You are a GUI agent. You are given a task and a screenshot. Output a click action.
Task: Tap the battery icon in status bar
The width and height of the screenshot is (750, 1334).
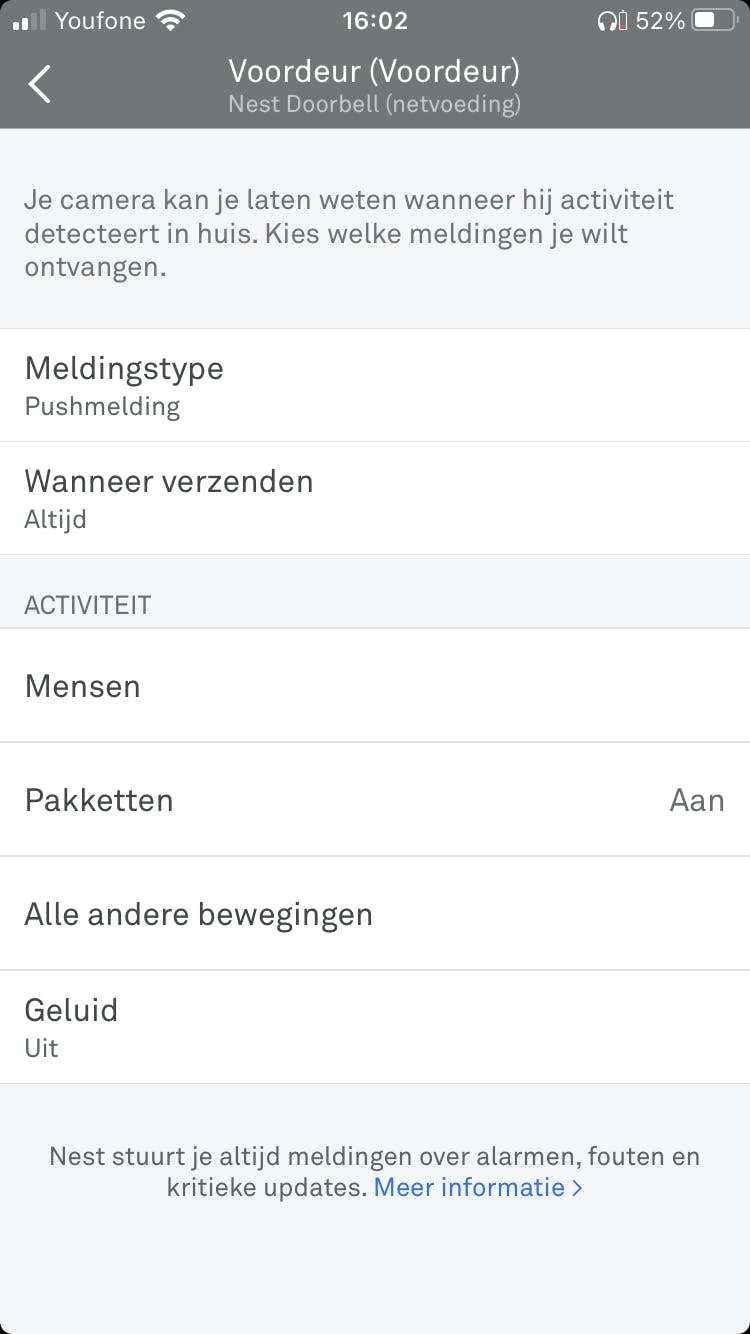(714, 20)
